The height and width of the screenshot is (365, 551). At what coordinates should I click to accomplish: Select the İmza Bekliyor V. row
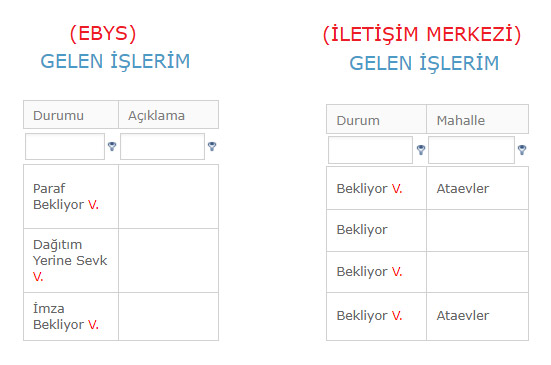pos(121,317)
